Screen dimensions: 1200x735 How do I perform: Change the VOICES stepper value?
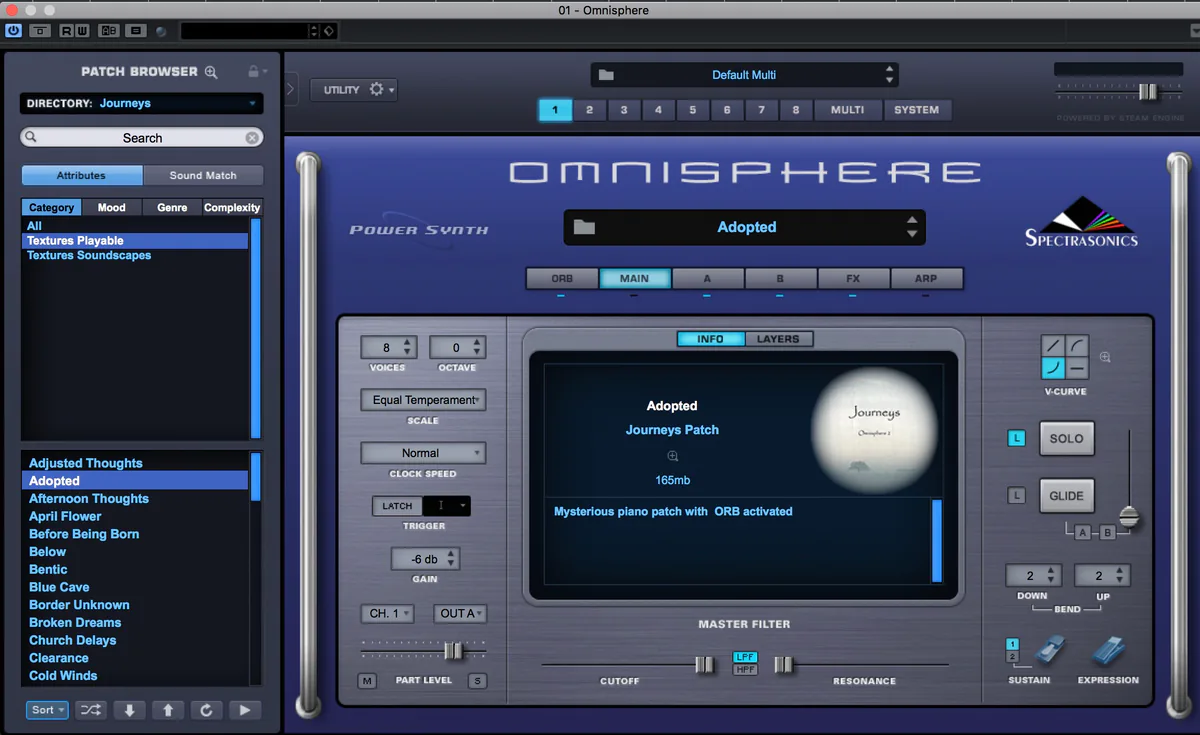tap(407, 348)
